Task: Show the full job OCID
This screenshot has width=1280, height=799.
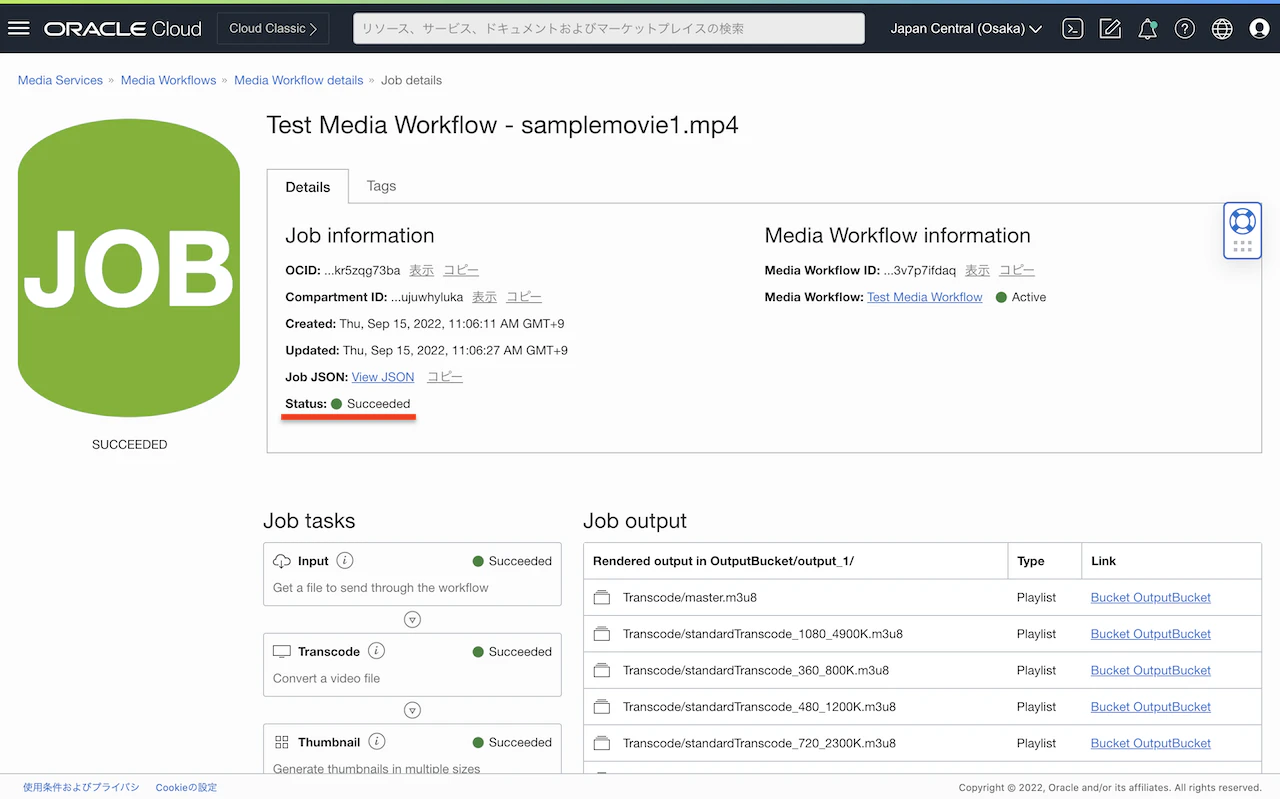Action: pyautogui.click(x=421, y=270)
